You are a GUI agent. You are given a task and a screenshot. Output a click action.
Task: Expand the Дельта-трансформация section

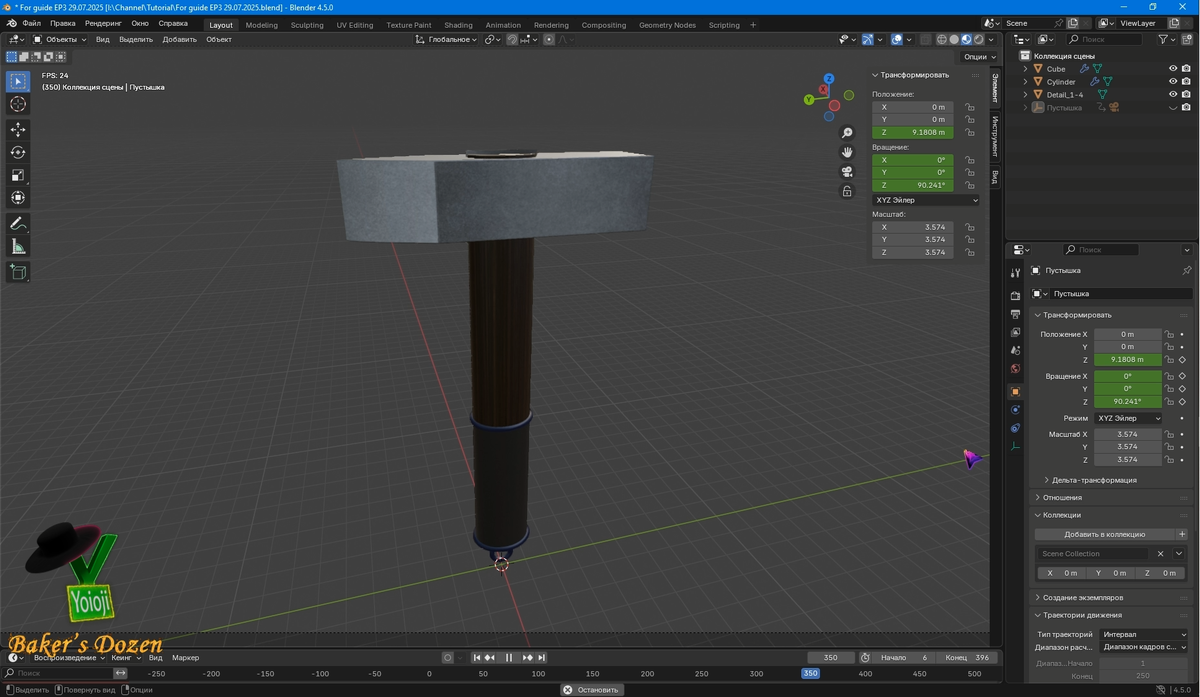1093,480
